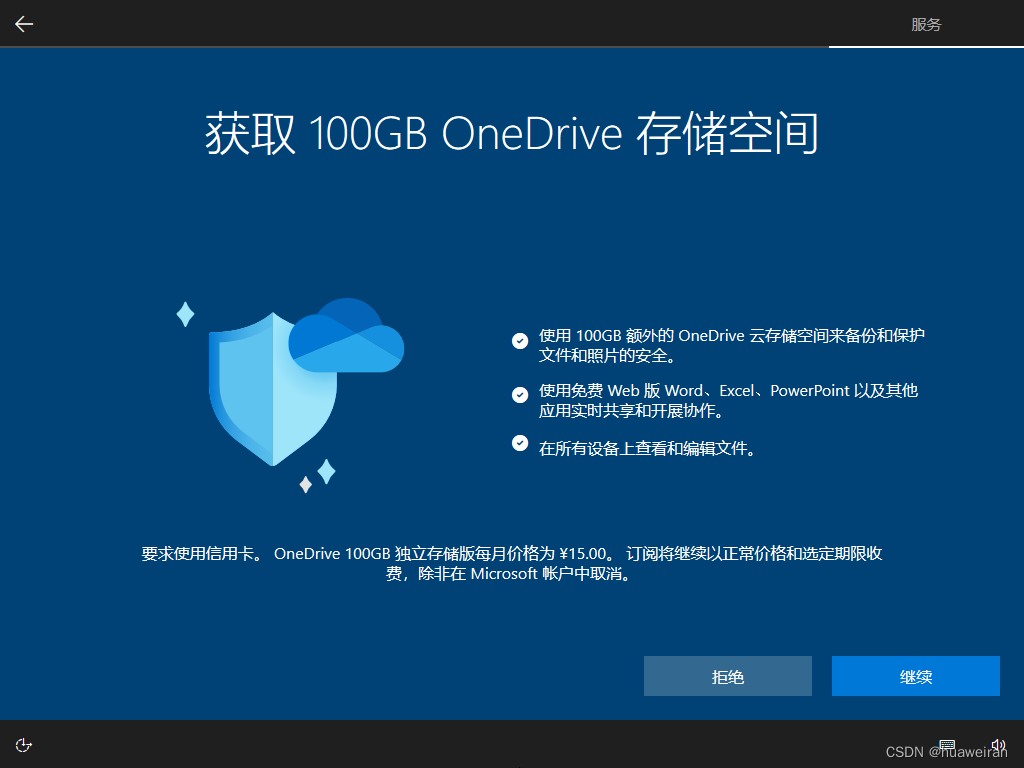Click the 拒绝 button

(x=728, y=676)
